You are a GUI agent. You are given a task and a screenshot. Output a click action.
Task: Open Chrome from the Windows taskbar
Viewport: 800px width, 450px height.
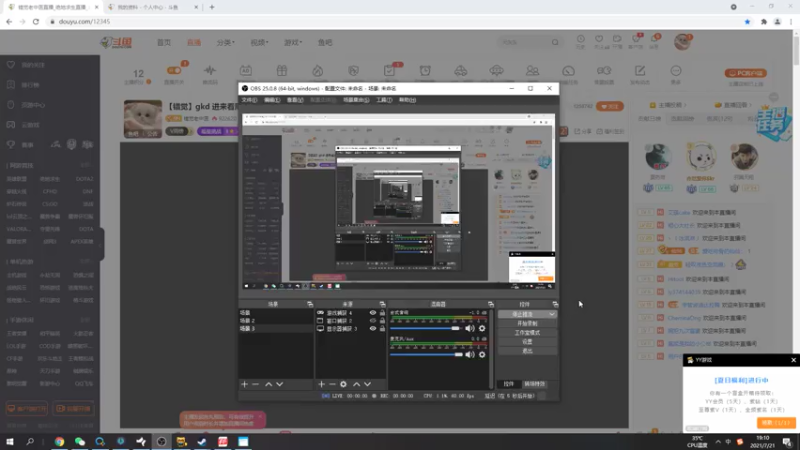point(60,442)
